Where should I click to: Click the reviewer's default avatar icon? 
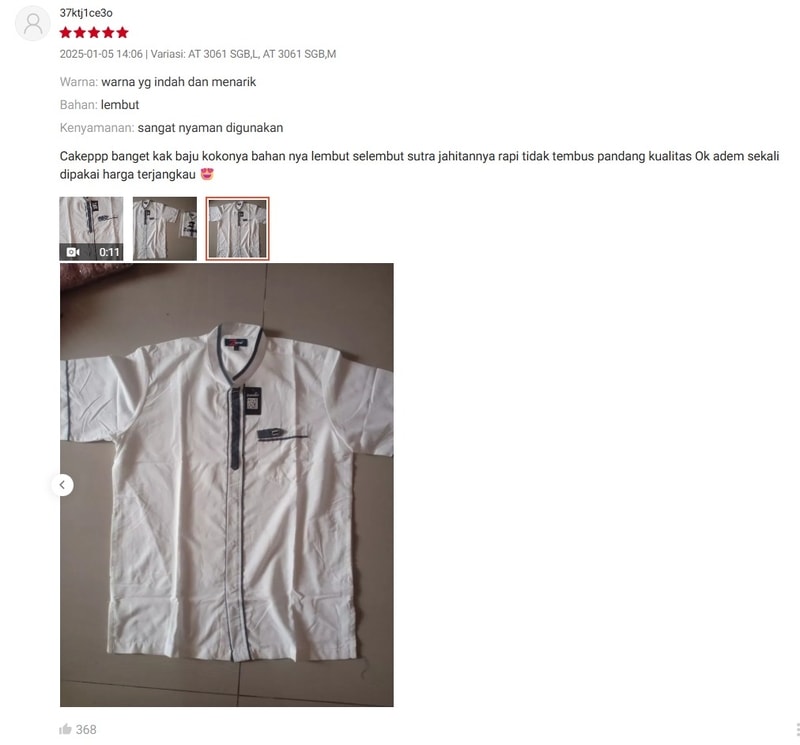[33, 23]
